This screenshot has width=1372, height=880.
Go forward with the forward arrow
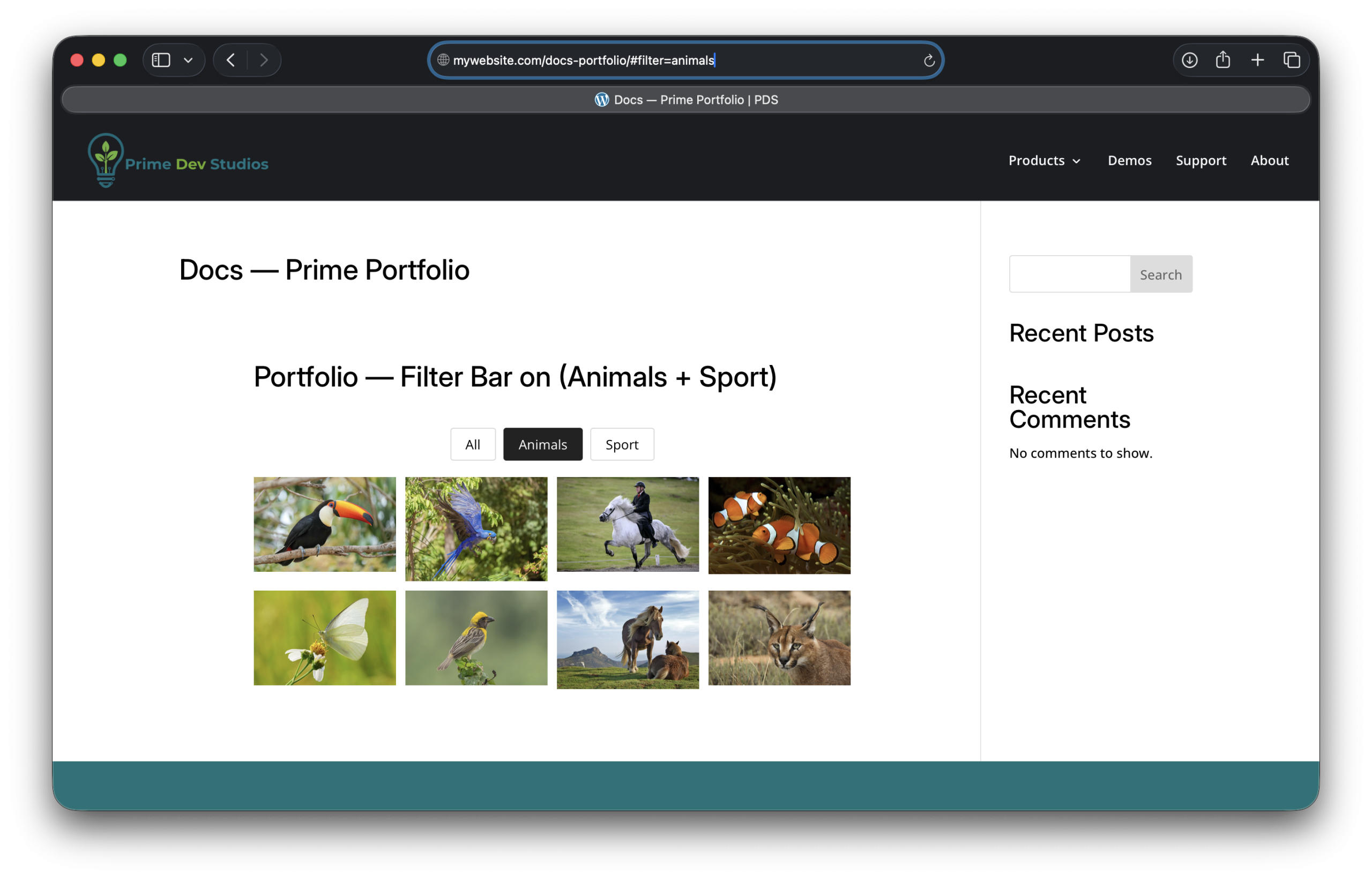[x=264, y=60]
